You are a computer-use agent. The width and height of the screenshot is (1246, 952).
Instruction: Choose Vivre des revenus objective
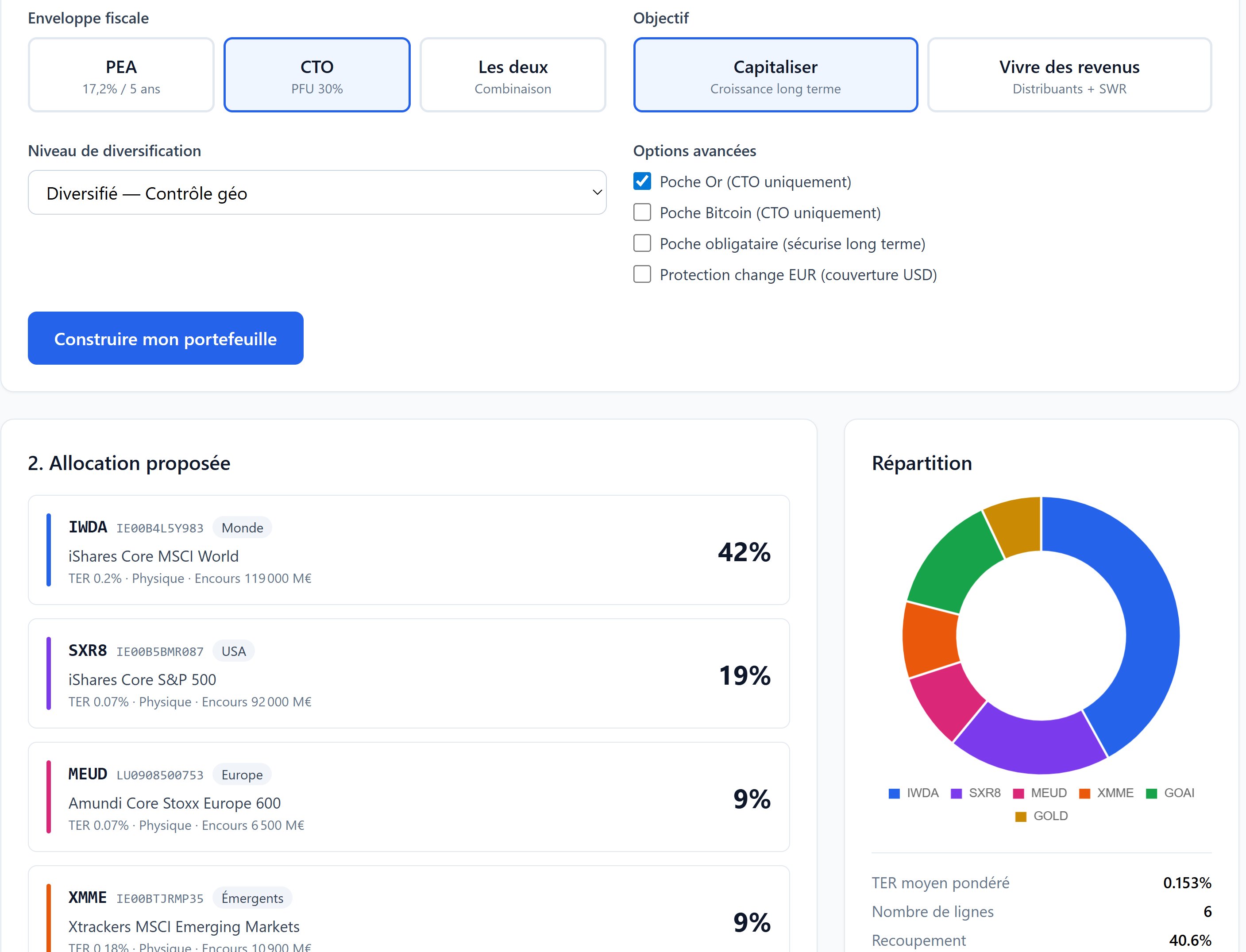point(1069,75)
